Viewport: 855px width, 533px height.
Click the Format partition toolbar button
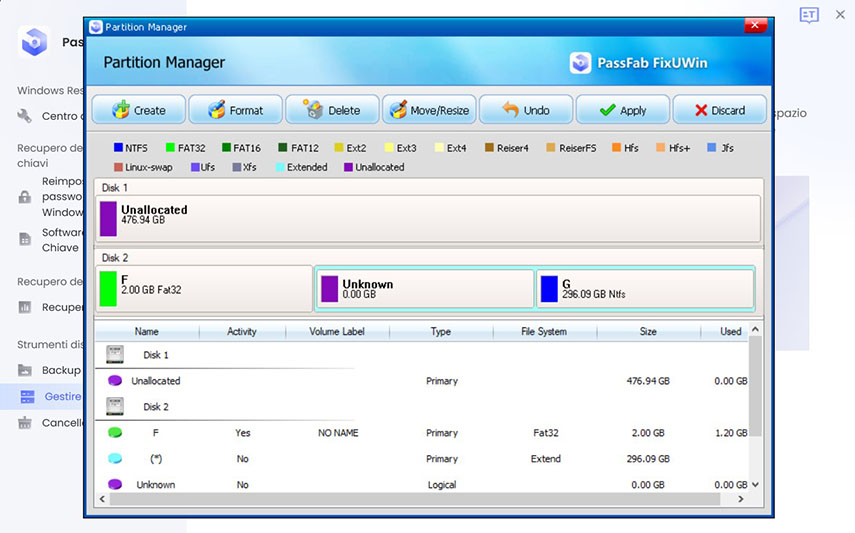click(235, 110)
